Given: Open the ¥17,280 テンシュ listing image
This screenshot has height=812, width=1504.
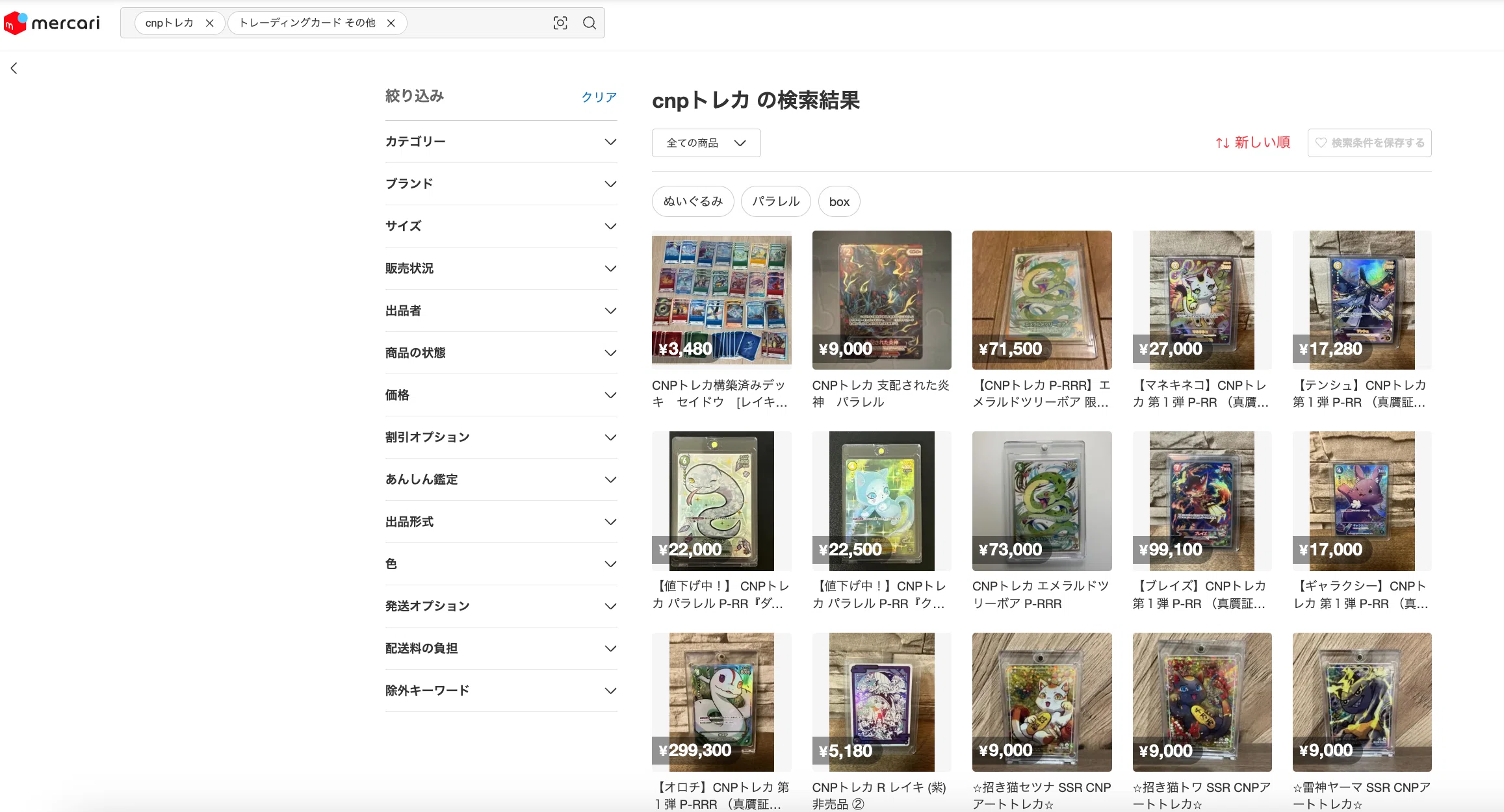Looking at the screenshot, I should point(1362,300).
